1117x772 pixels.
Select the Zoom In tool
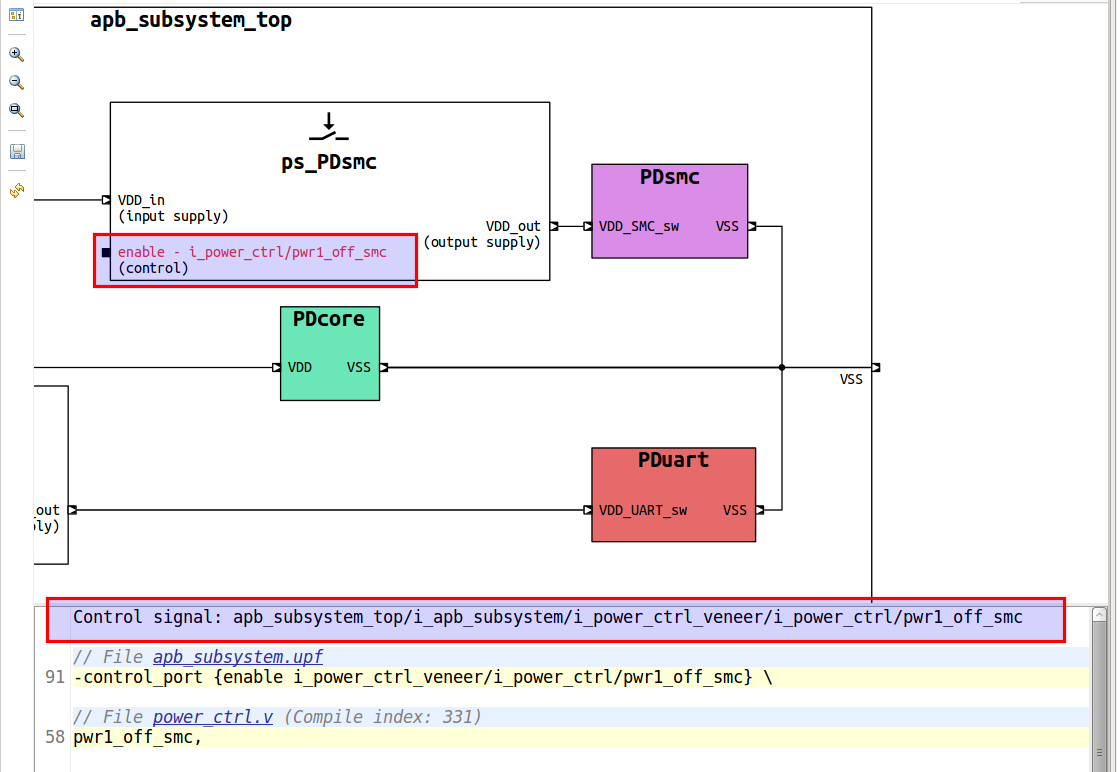tap(16, 54)
